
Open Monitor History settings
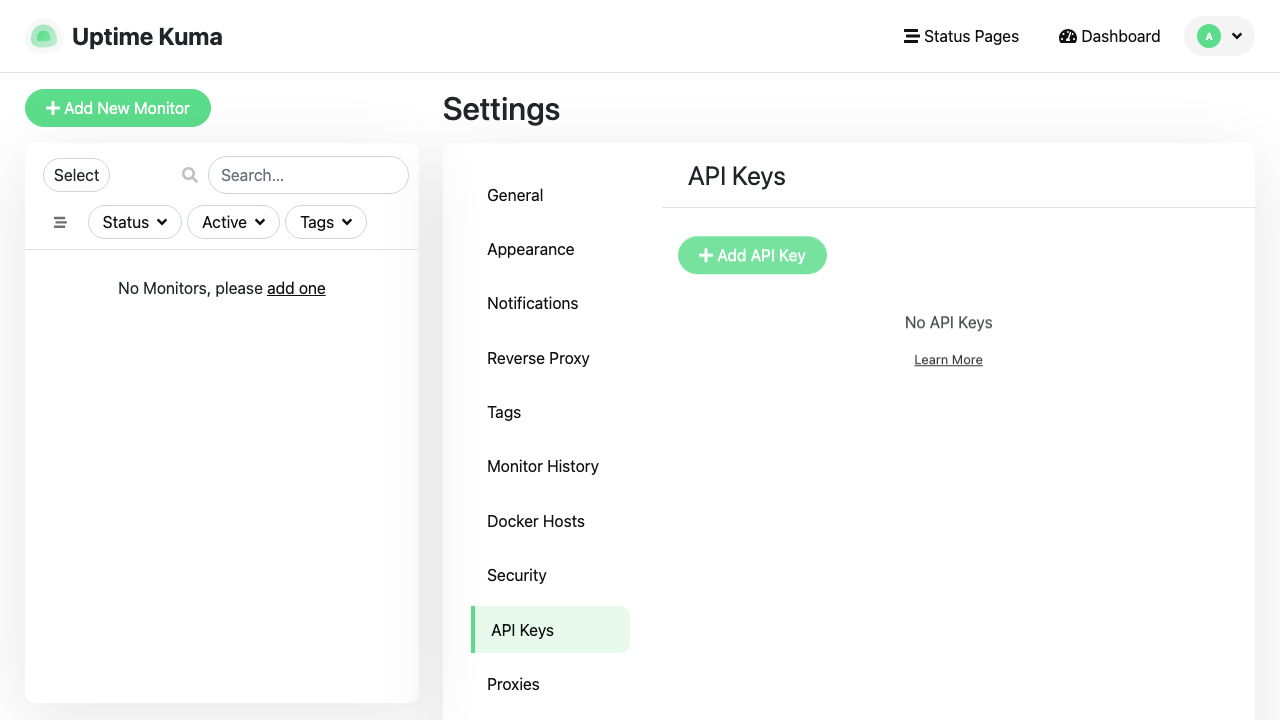point(550,466)
